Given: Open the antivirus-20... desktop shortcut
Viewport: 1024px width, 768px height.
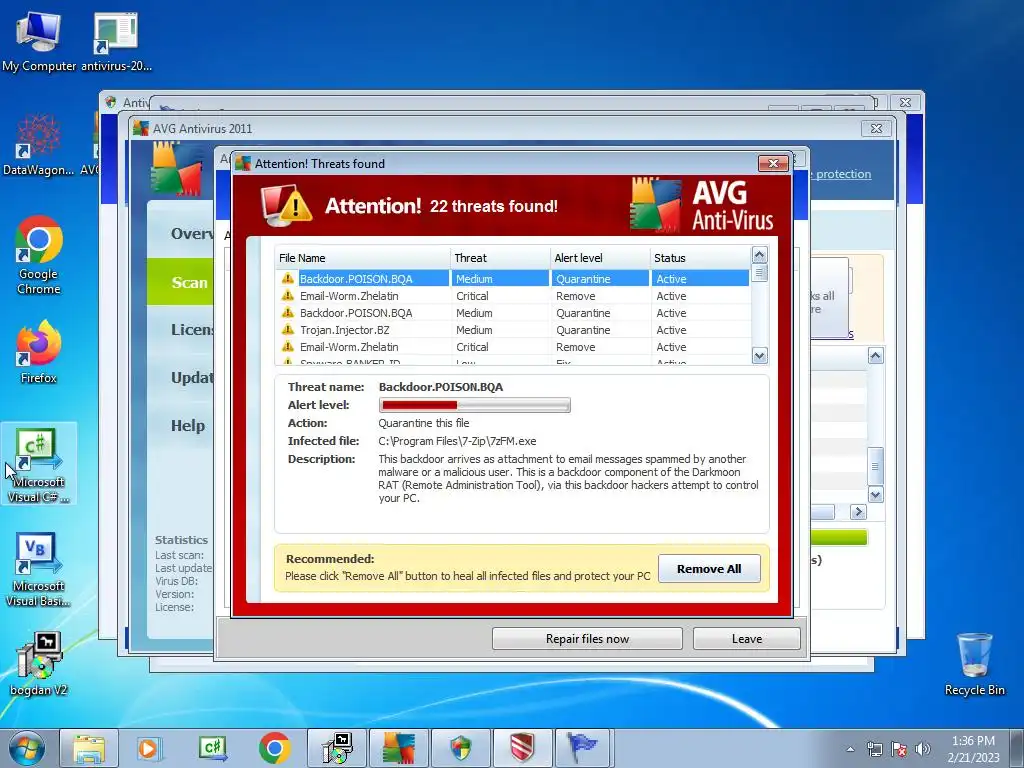Looking at the screenshot, I should tap(116, 39).
